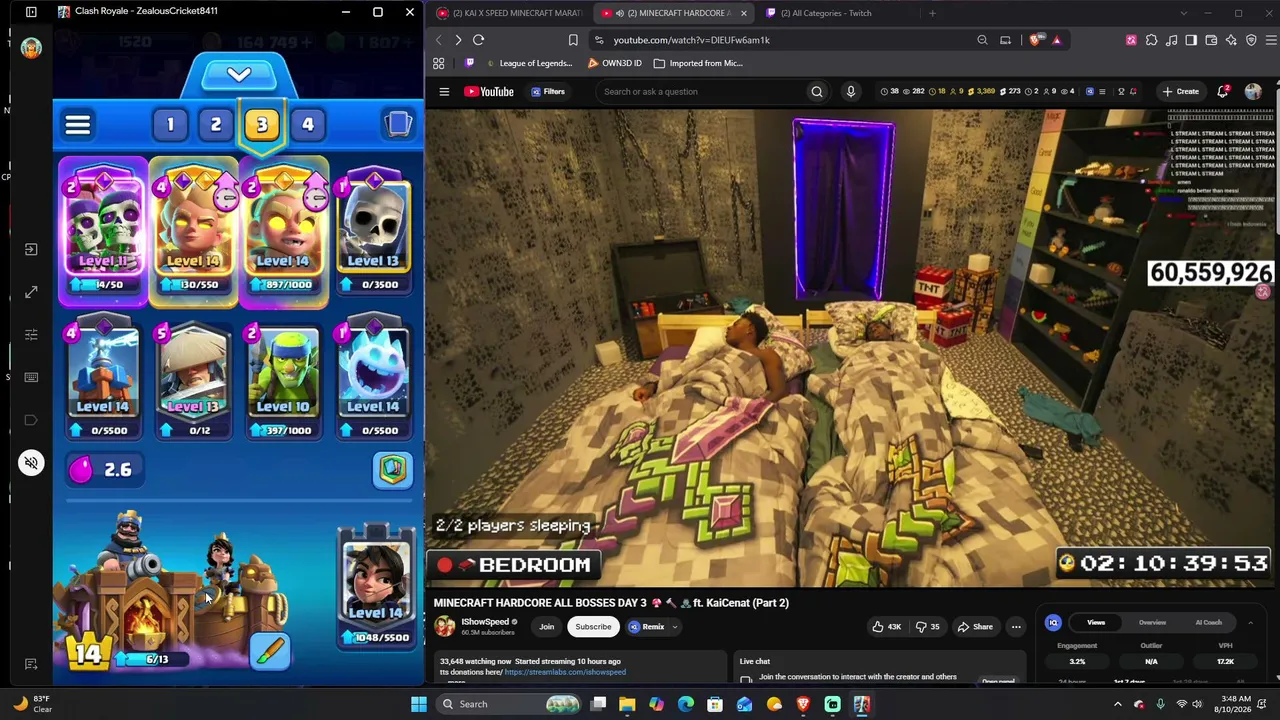Edit tower skin with the pencil icon

coord(271,651)
